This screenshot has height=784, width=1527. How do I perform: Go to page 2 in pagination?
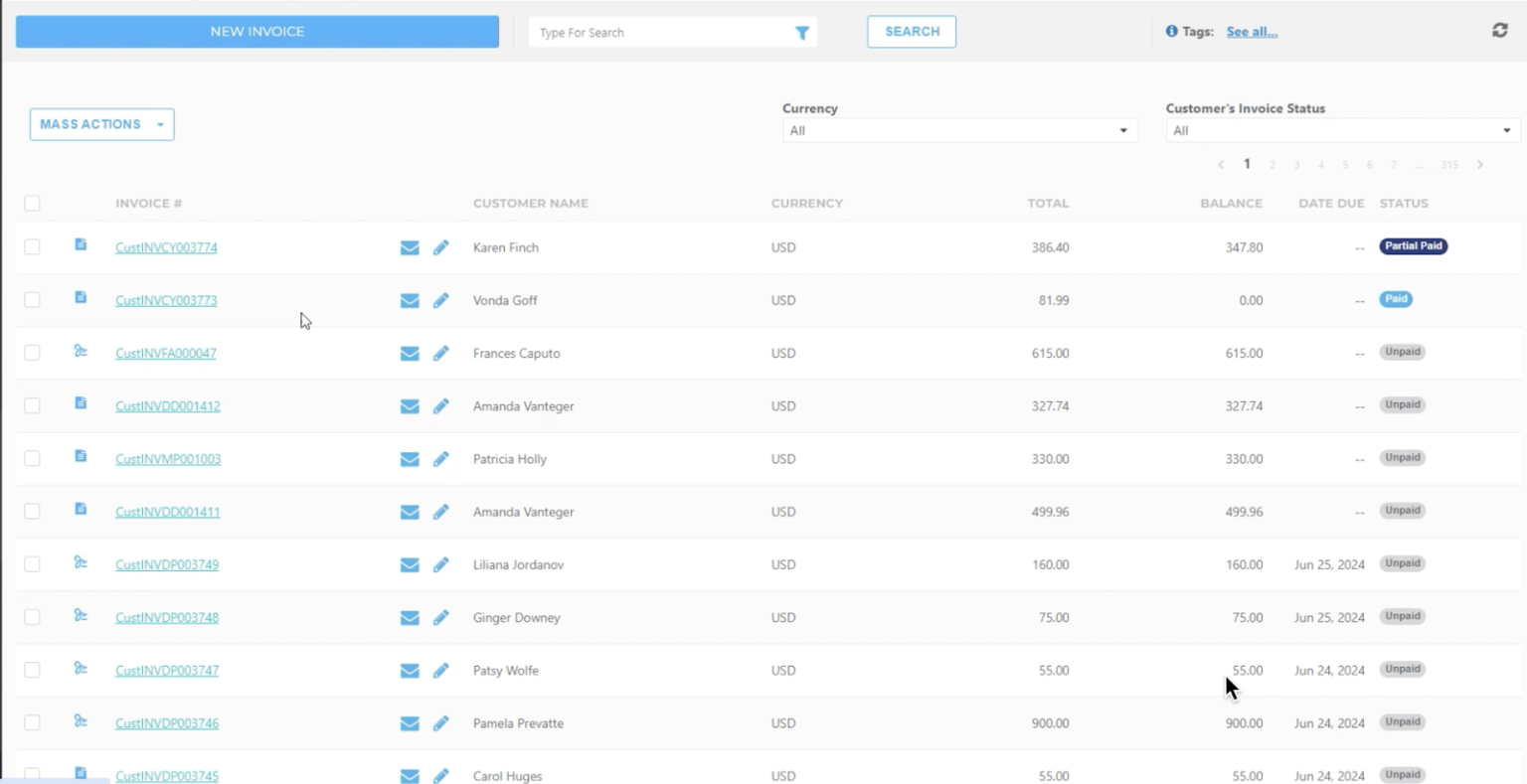tap(1272, 165)
